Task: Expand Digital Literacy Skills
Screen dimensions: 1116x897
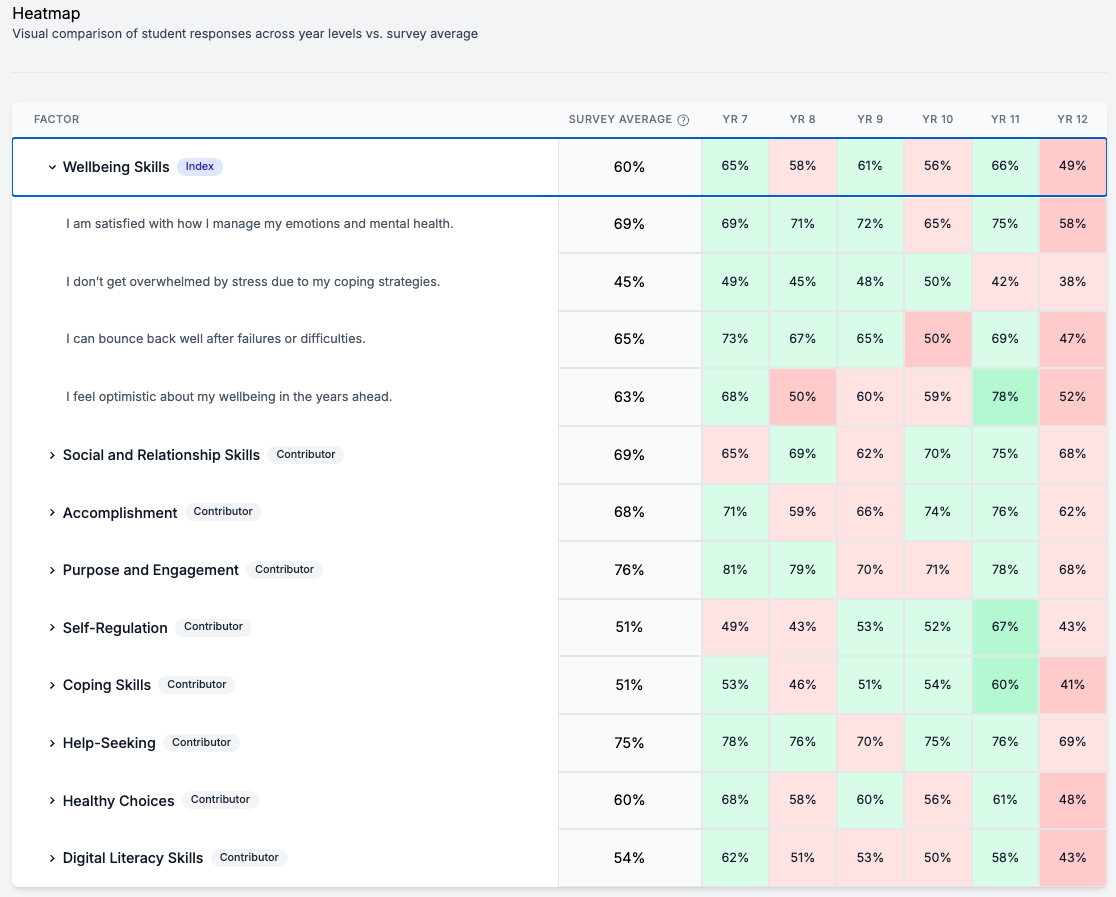Action: pyautogui.click(x=52, y=857)
